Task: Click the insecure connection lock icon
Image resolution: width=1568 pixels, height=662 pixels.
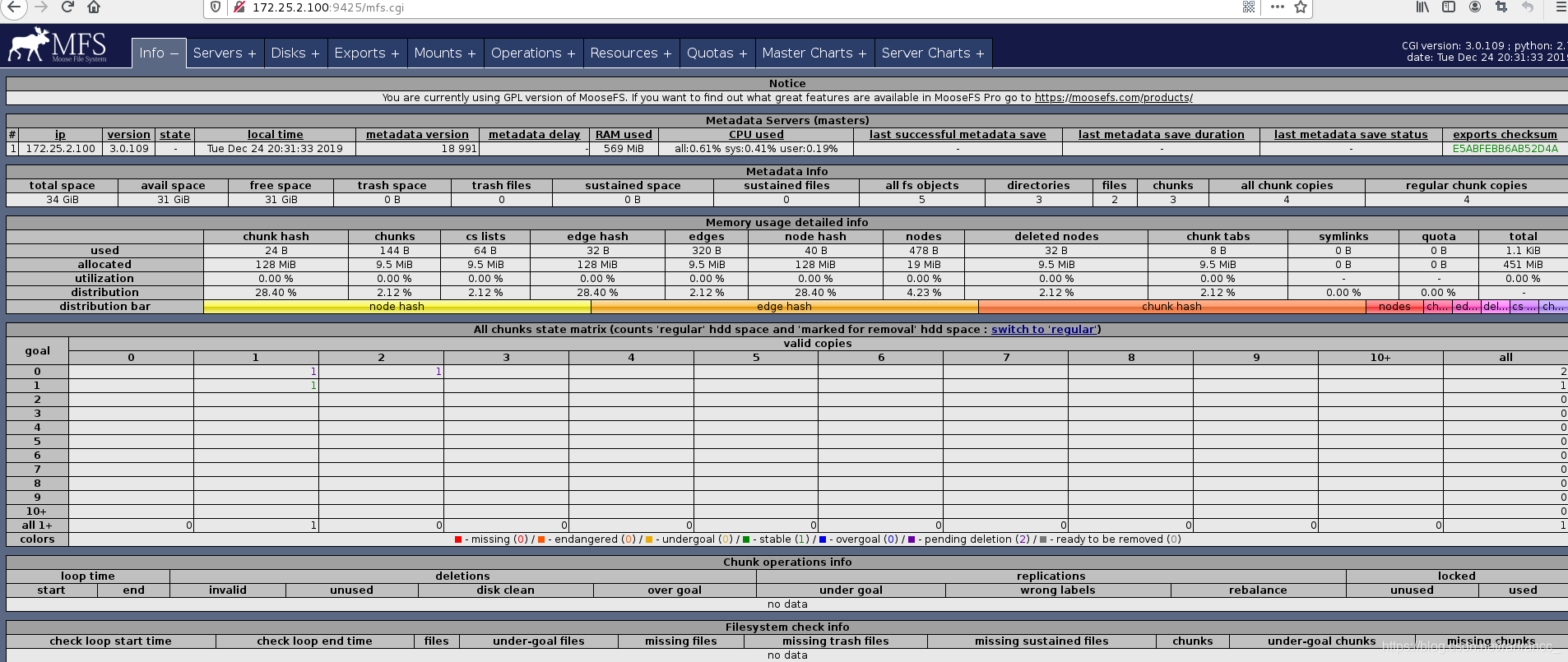Action: pos(239,7)
